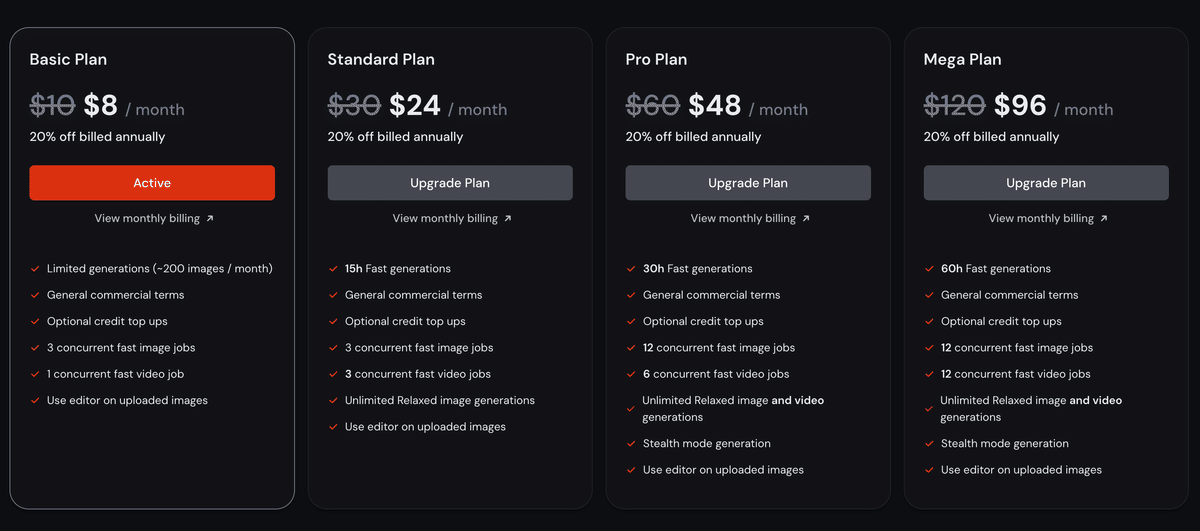The height and width of the screenshot is (531, 1200).
Task: Click Pro Plan Stealth mode generation checkmark
Action: (631, 444)
